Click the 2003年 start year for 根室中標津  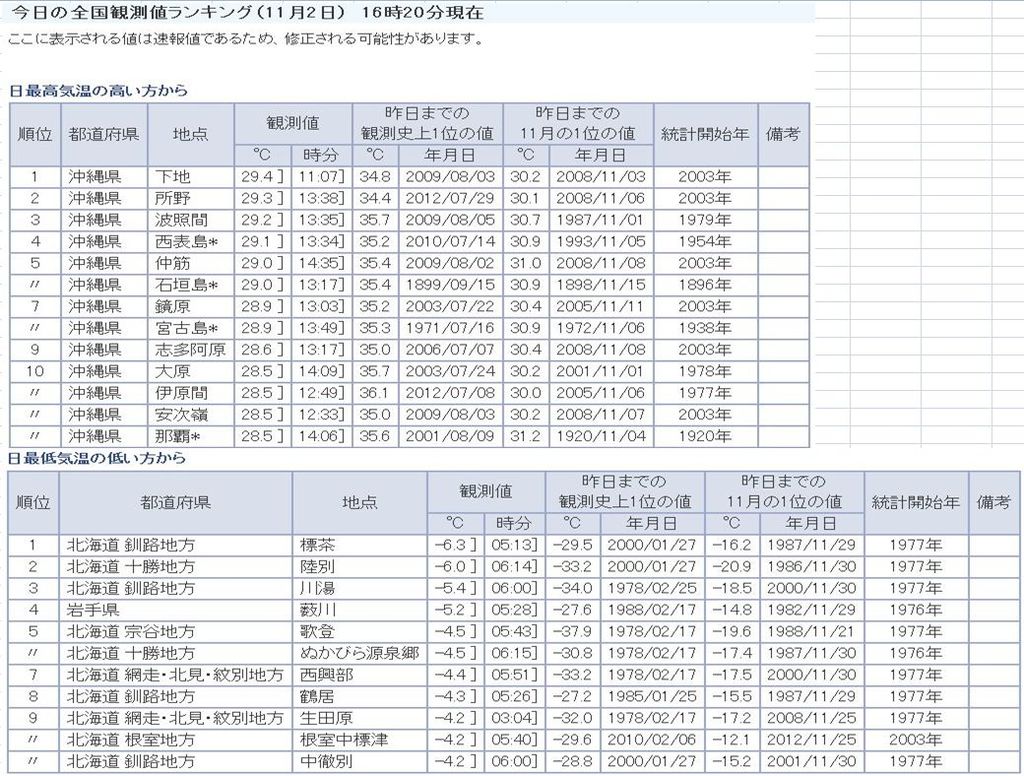pyautogui.click(x=915, y=739)
